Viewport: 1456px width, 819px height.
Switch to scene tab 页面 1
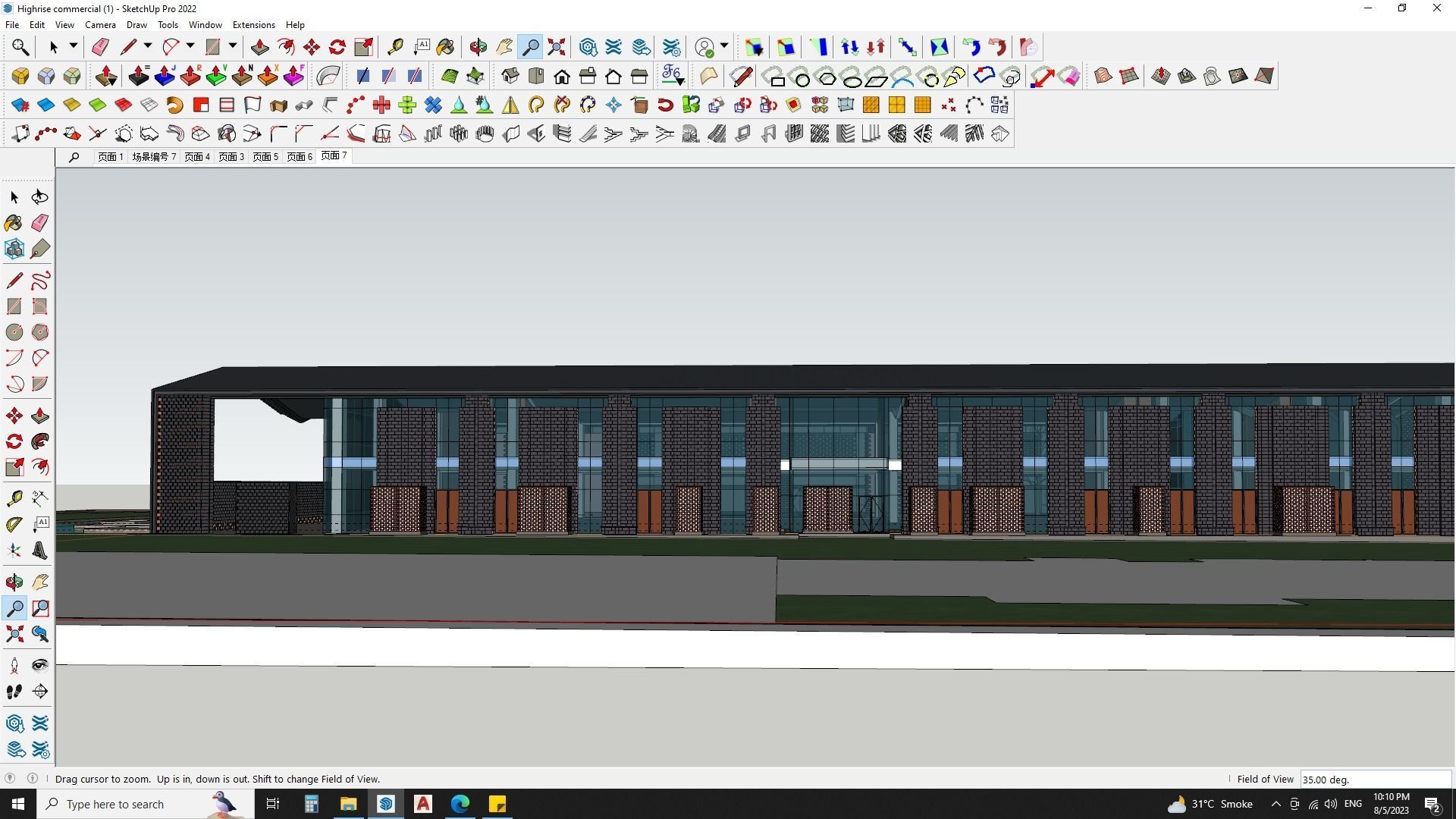pos(110,157)
